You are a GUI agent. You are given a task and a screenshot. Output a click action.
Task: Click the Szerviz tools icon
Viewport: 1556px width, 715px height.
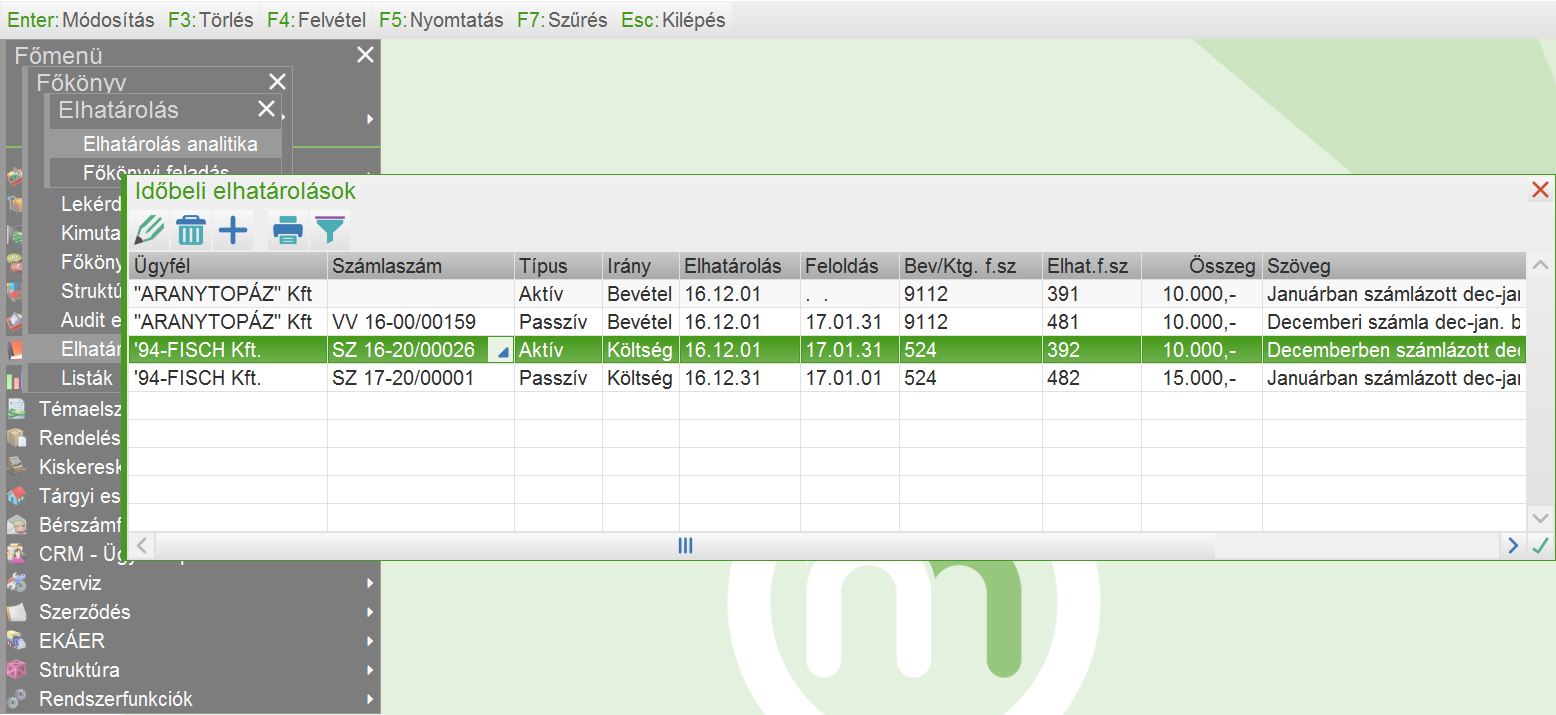pyautogui.click(x=16, y=583)
